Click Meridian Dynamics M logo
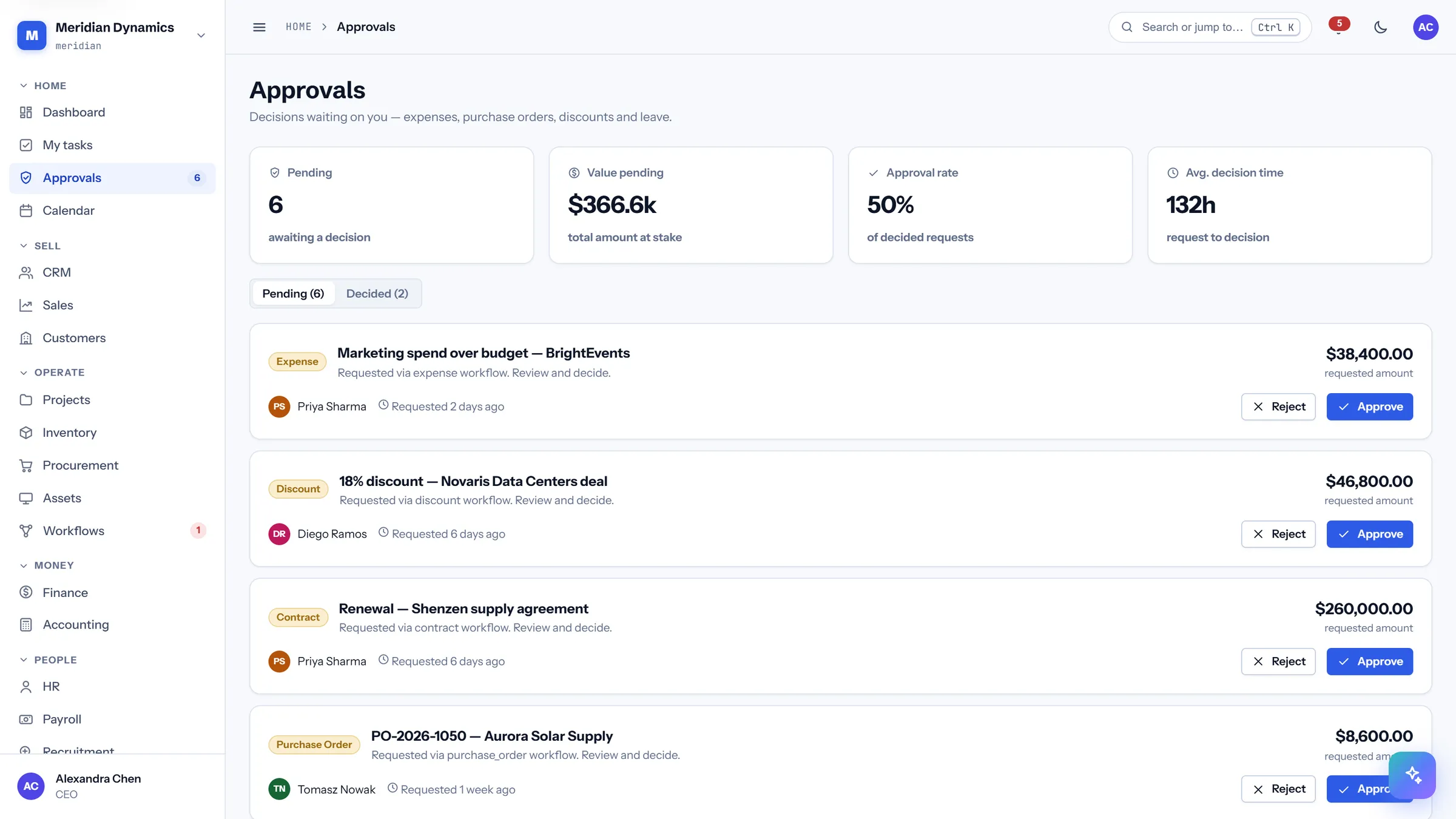Image resolution: width=1456 pixels, height=819 pixels. (32, 35)
